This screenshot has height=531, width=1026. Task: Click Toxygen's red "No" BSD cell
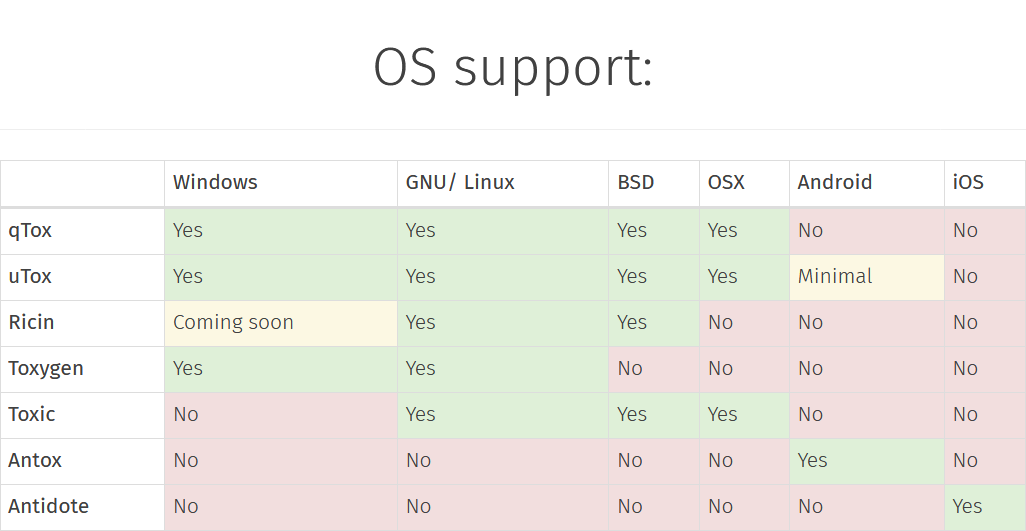point(630,369)
